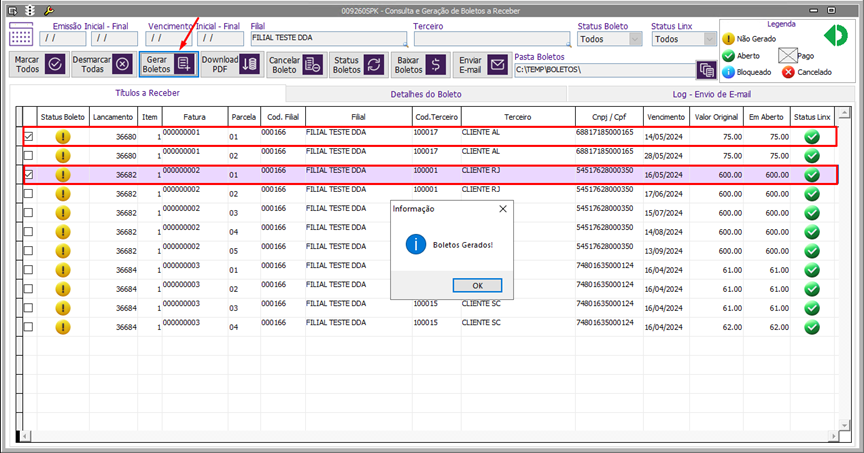Check the box for lancamento 36680 parcela 02
This screenshot has width=864, height=453.
(28, 156)
